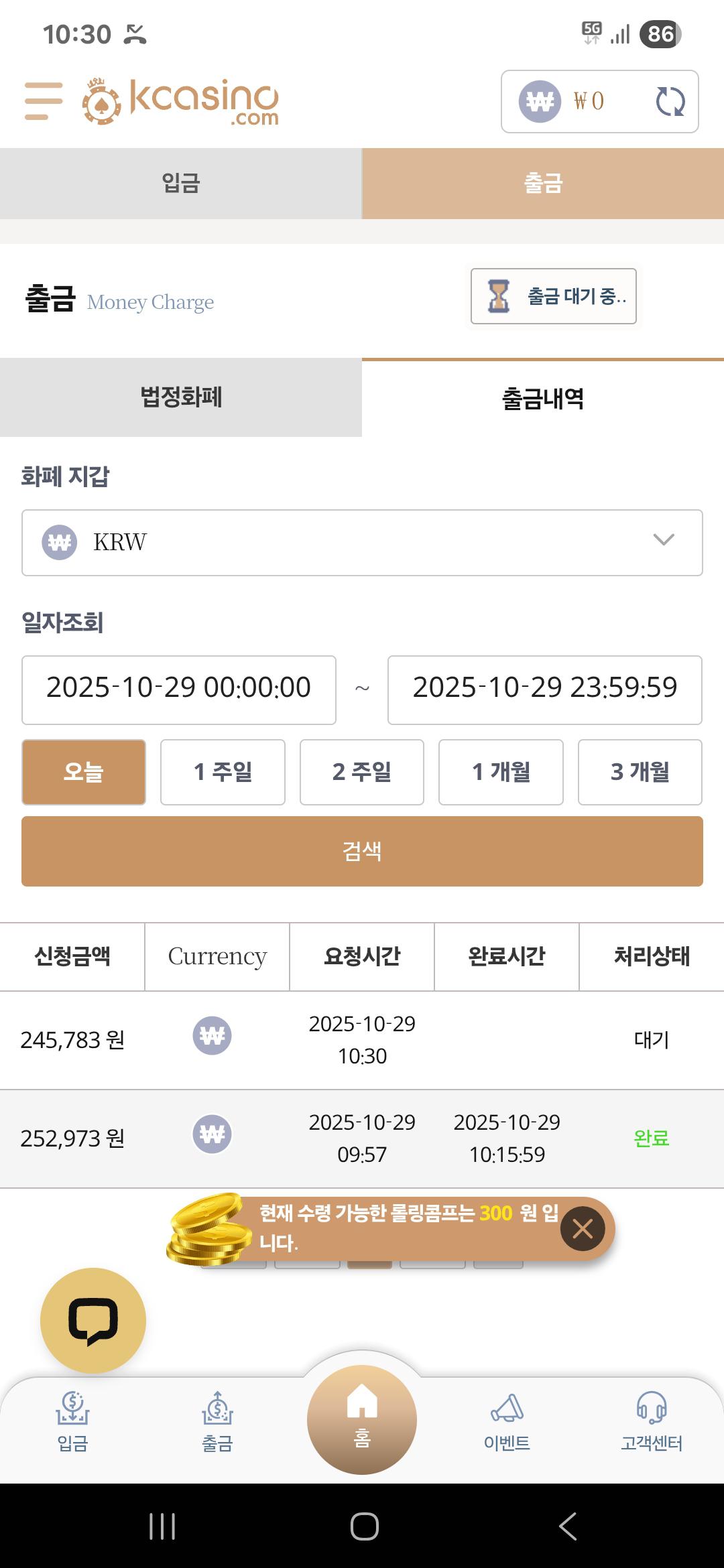Select the 3 개월 date range
724x1568 pixels.
[640, 772]
